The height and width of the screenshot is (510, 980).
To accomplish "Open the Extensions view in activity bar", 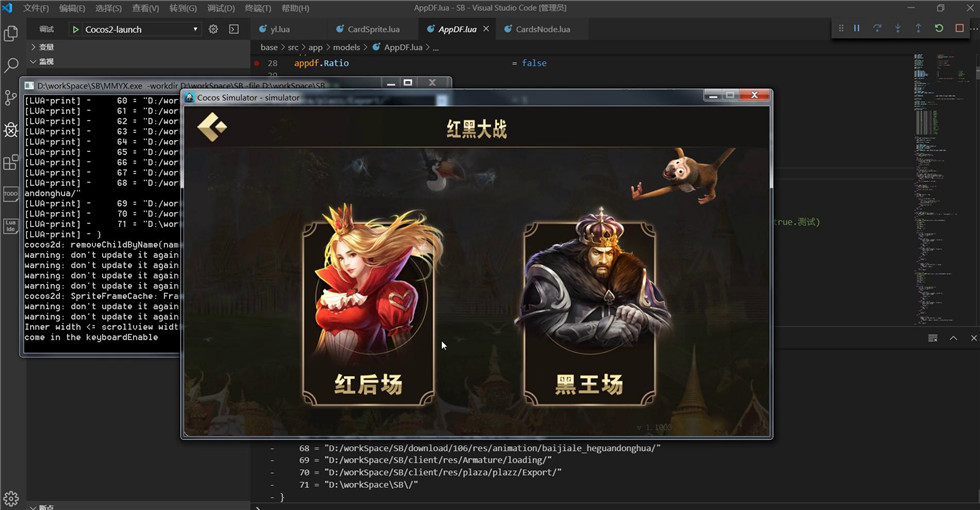I will pos(11,162).
